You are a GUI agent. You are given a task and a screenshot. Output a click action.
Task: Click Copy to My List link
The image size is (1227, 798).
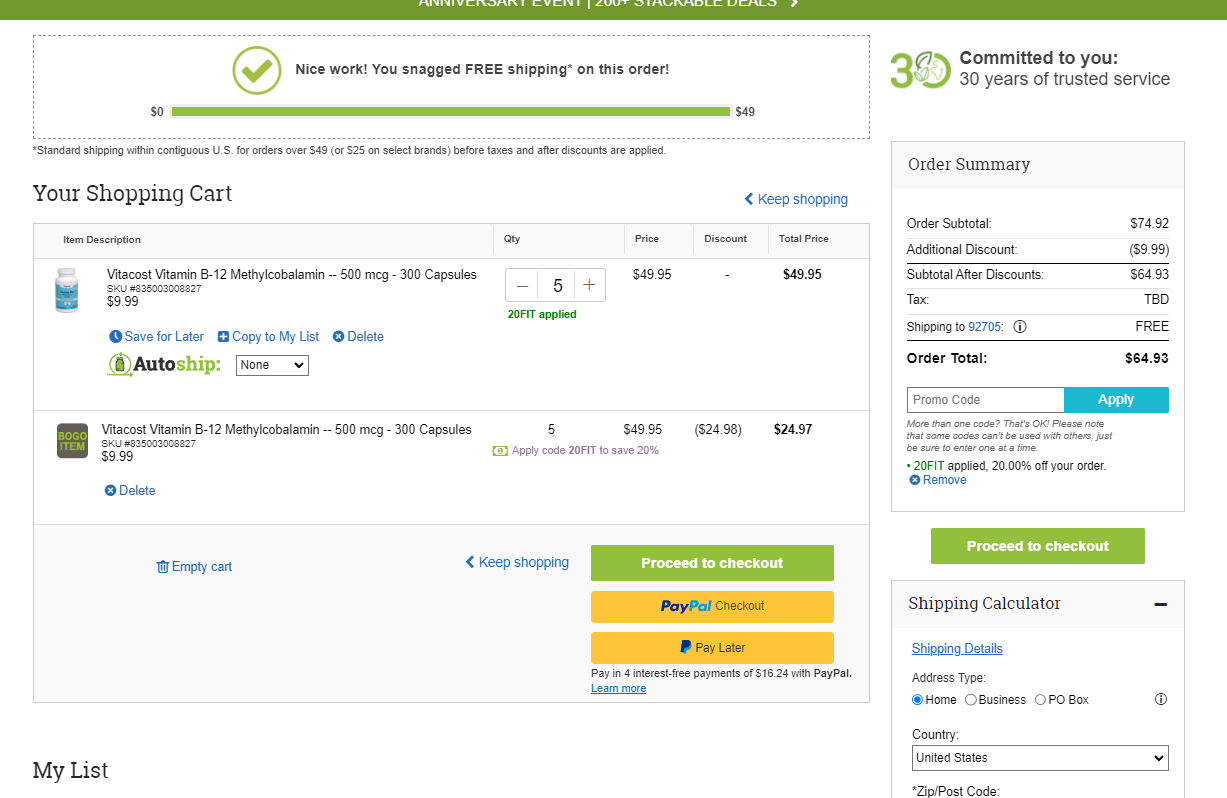click(x=268, y=337)
